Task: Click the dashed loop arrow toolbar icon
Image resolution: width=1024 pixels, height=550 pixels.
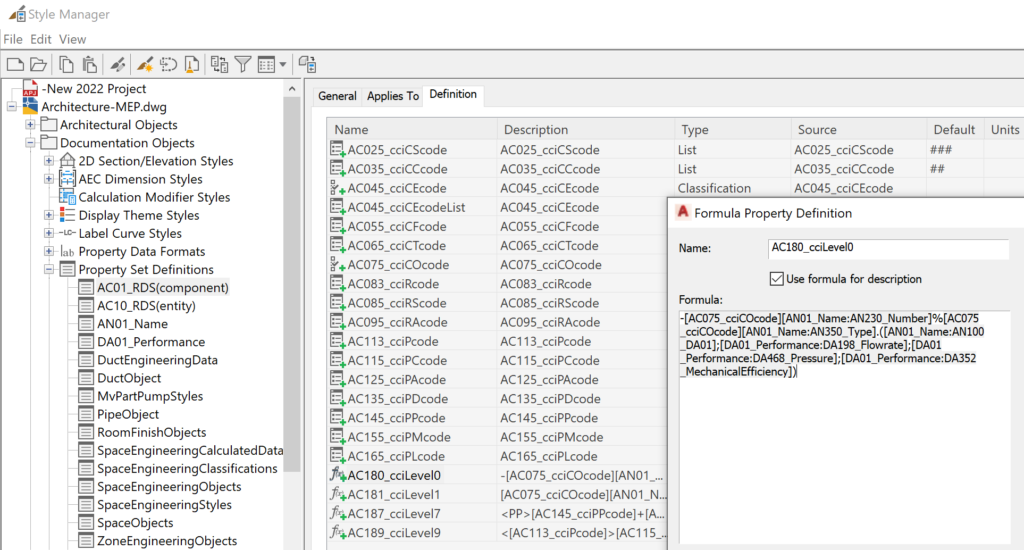Action: click(168, 64)
